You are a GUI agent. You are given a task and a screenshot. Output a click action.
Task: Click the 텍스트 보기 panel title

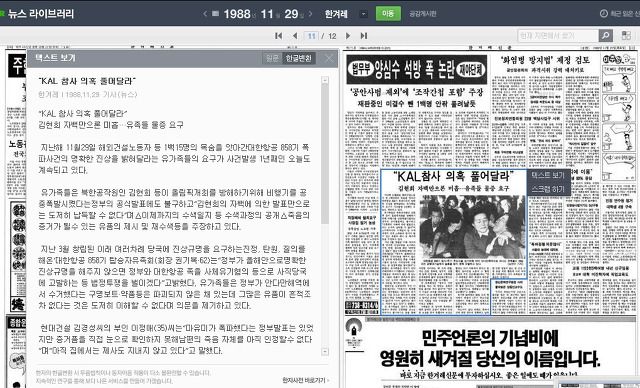pos(56,58)
